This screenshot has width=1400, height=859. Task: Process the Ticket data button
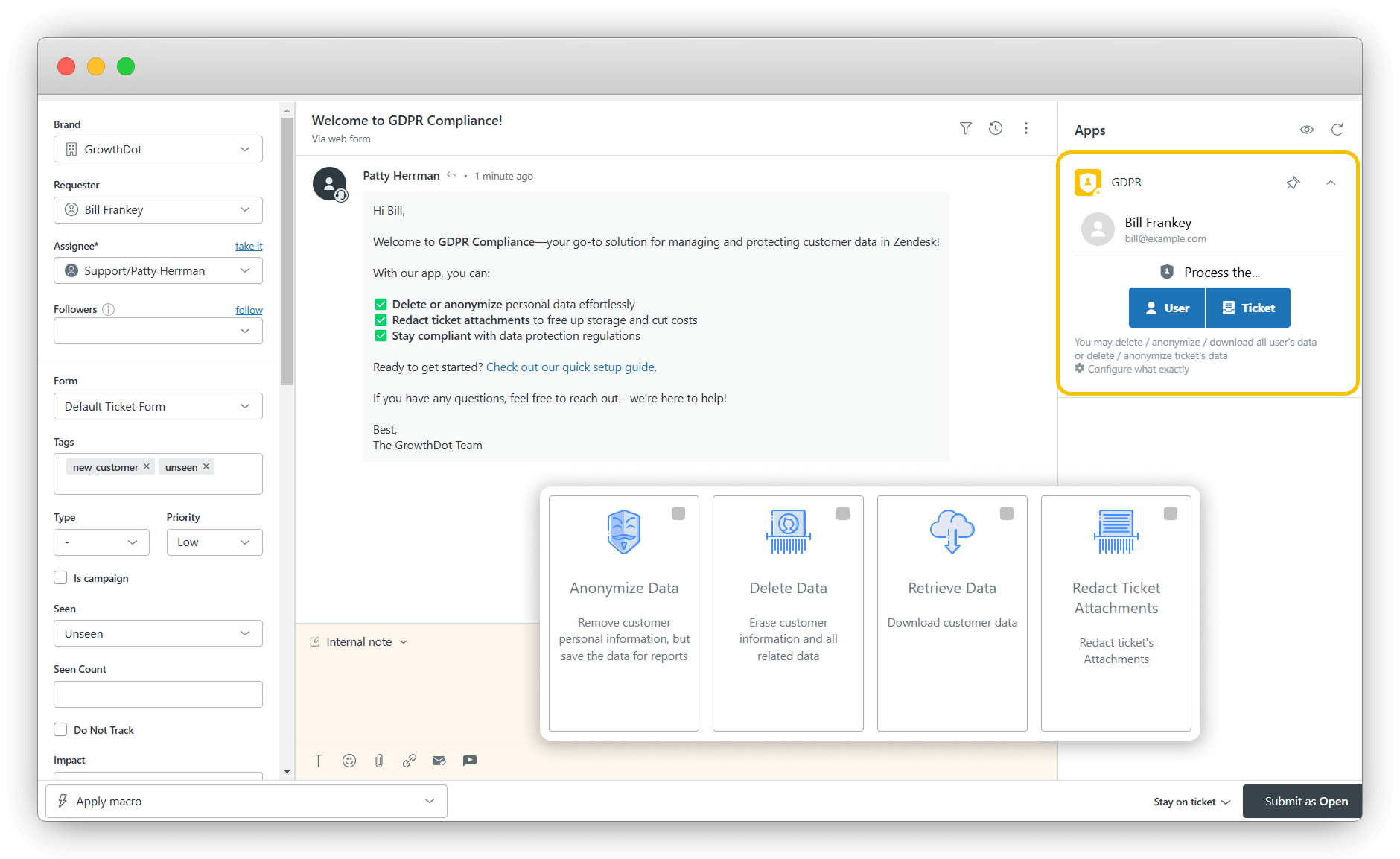tap(1248, 308)
